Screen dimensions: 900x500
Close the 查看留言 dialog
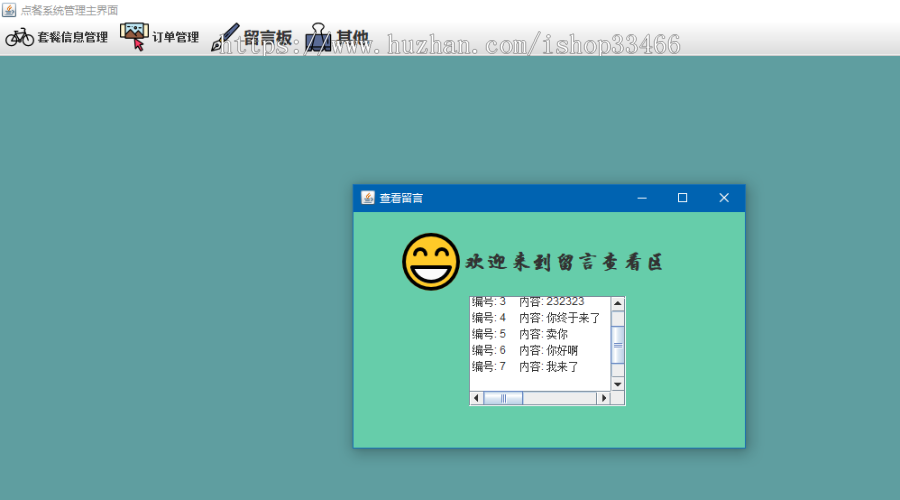pos(724,198)
